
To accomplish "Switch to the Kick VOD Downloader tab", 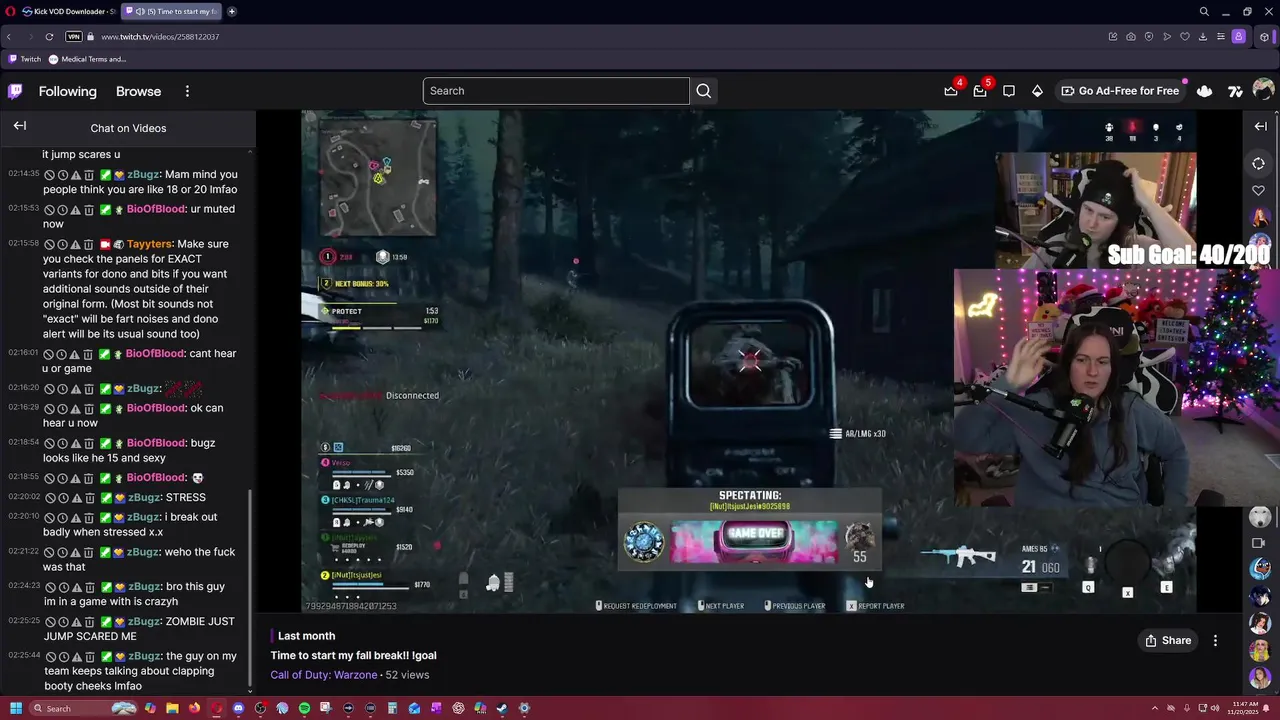I will [68, 12].
